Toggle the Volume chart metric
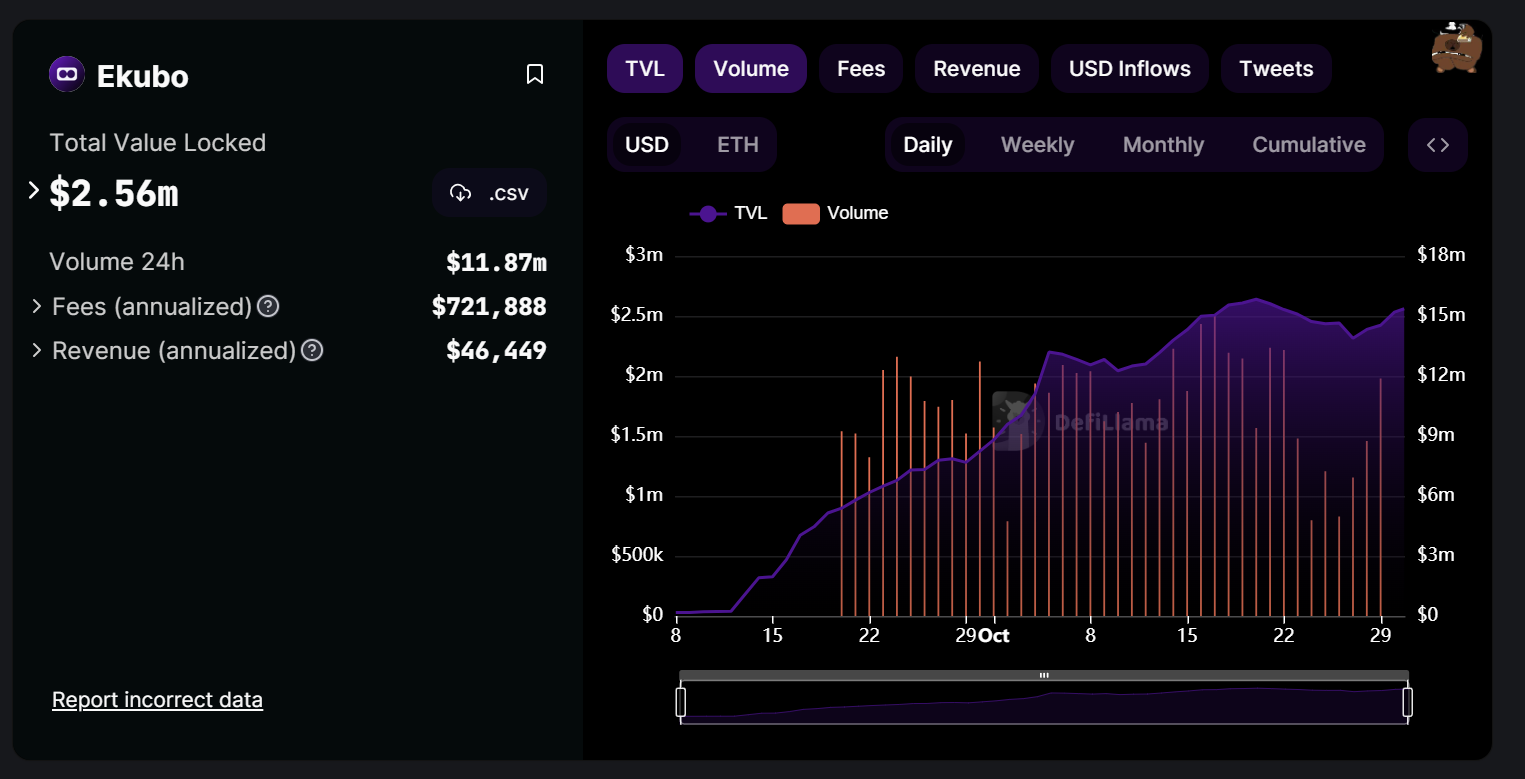Viewport: 1525px width, 779px height. coord(751,69)
